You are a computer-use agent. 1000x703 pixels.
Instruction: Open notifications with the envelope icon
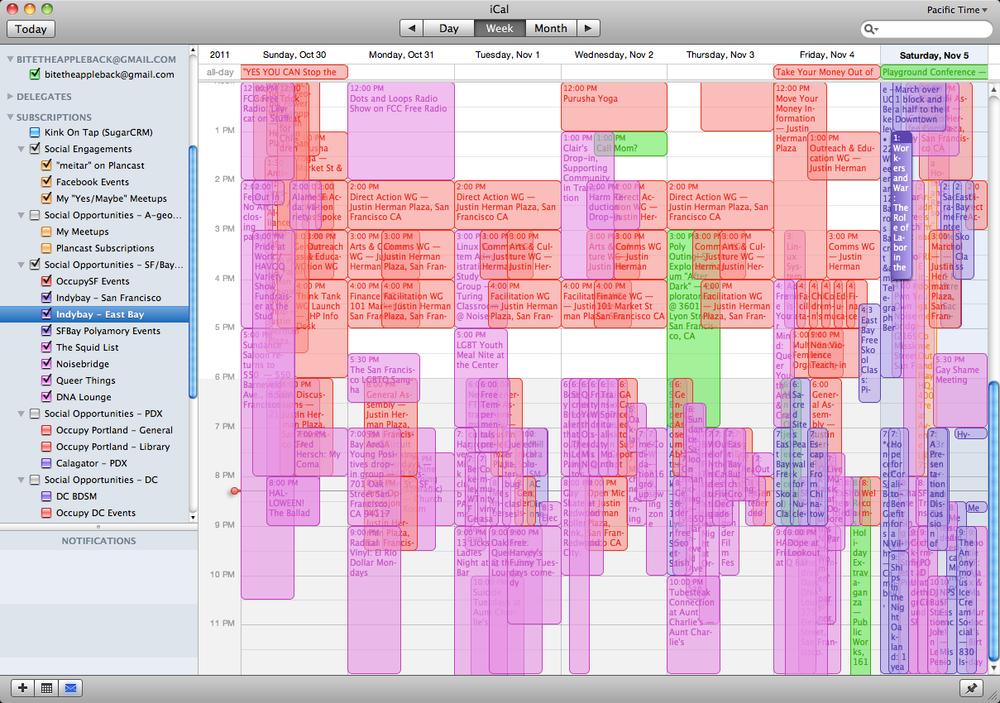tap(70, 688)
